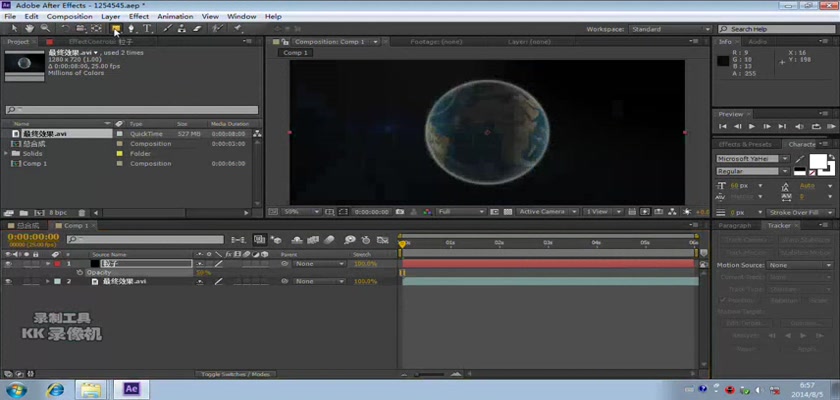Select the Rotation tool
This screenshot has width=840, height=400.
tap(65, 29)
